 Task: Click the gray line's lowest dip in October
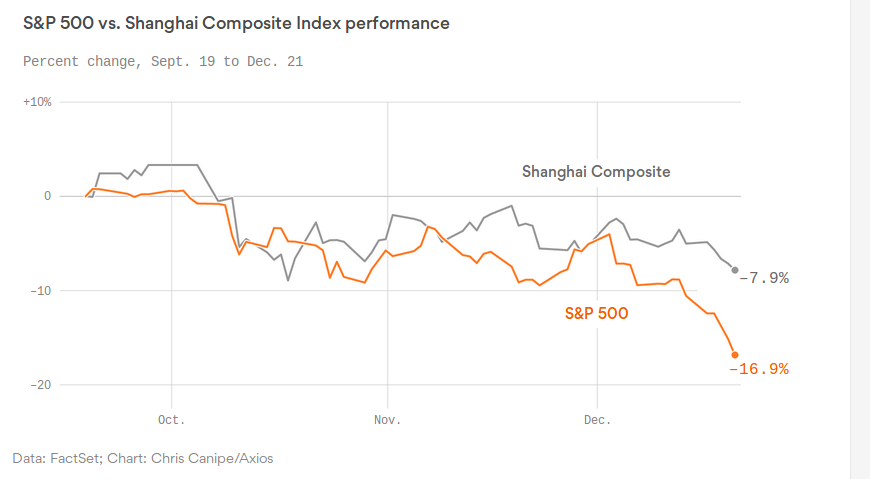pyautogui.click(x=288, y=280)
